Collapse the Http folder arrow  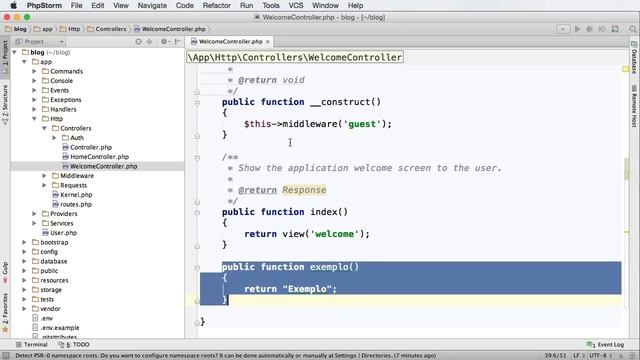pos(34,119)
